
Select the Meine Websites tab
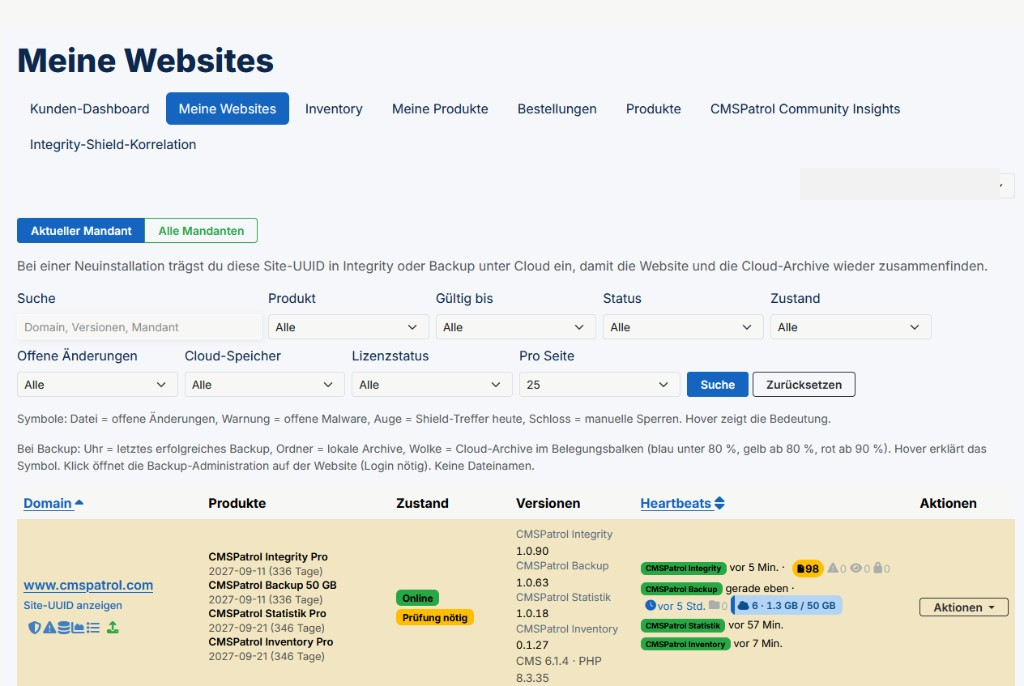click(227, 109)
